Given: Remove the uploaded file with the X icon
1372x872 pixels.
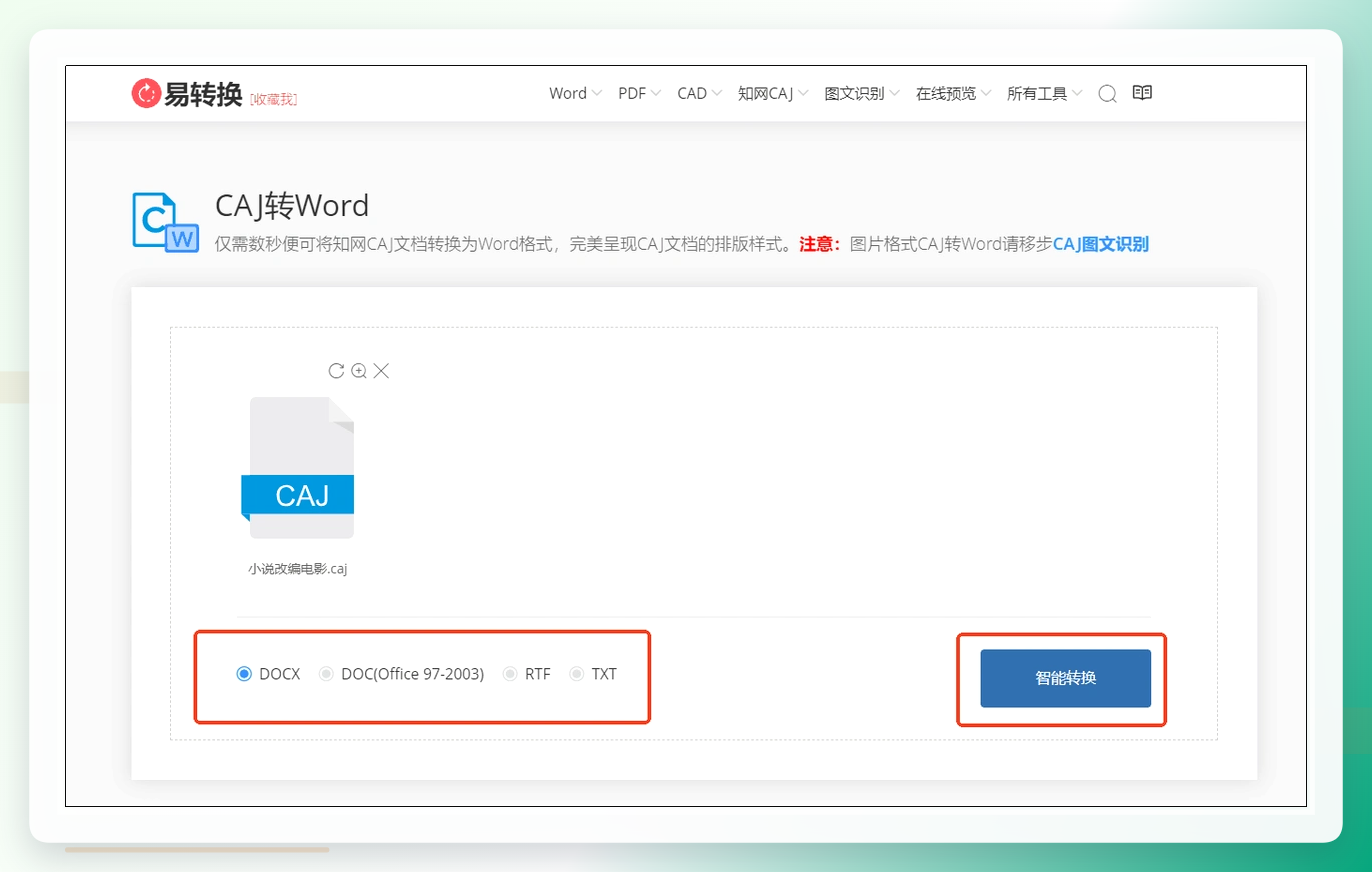Looking at the screenshot, I should pos(381,371).
